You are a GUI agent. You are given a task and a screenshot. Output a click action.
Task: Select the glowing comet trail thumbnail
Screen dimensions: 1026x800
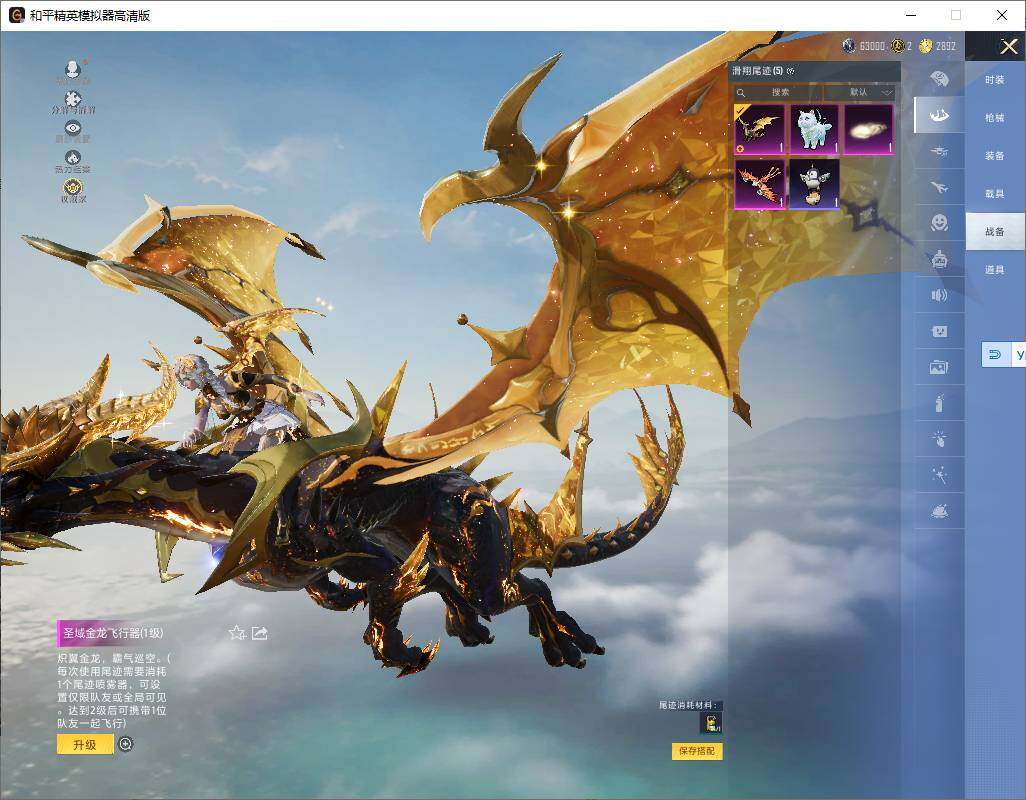[x=868, y=129]
